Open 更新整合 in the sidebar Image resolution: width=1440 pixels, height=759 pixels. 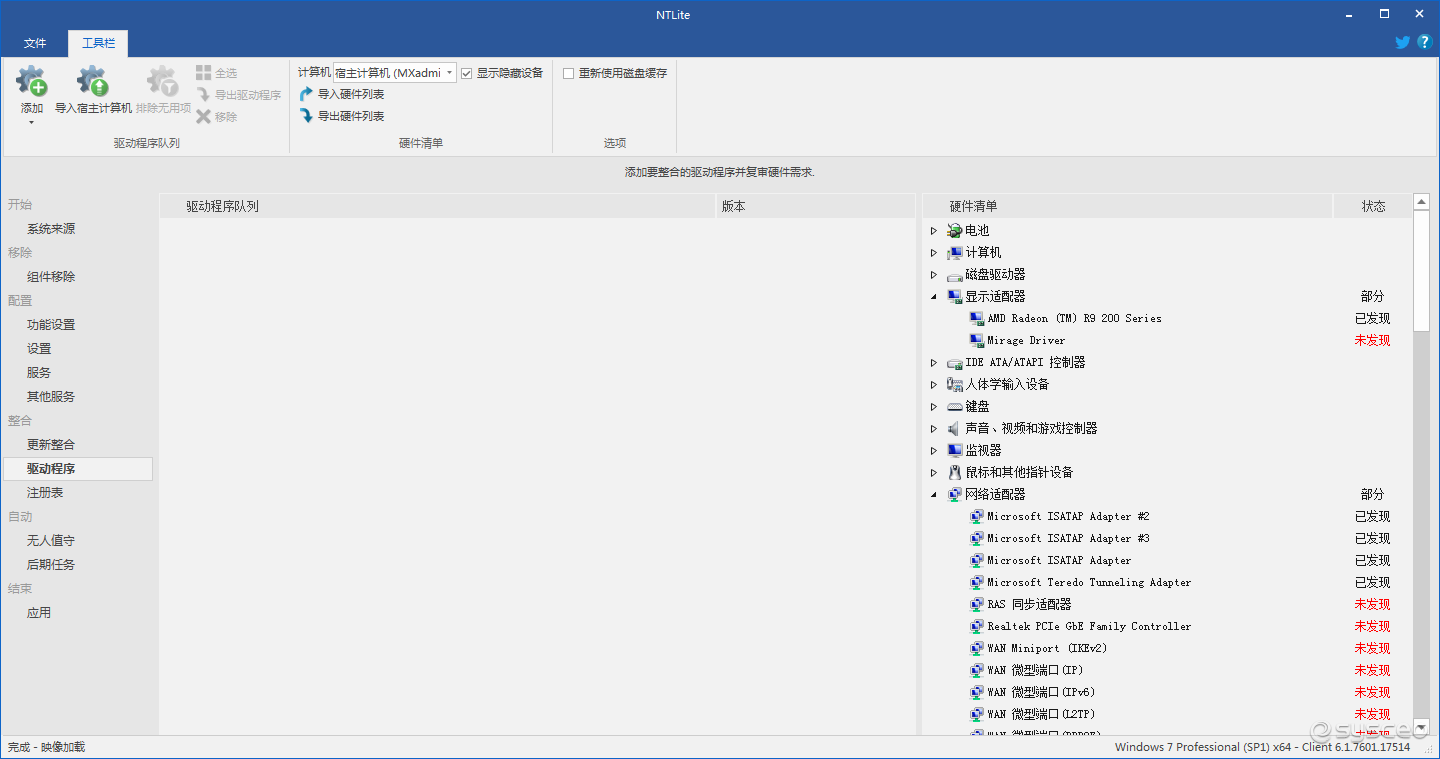pyautogui.click(x=51, y=445)
